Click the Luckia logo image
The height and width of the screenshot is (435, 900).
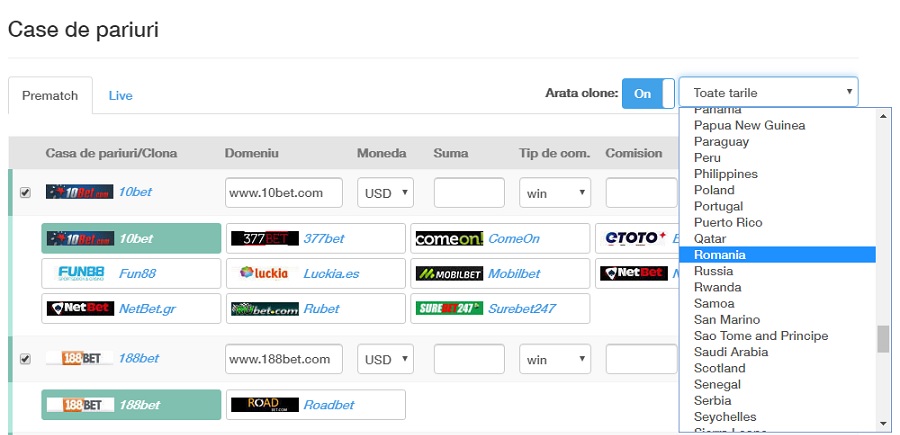(265, 273)
